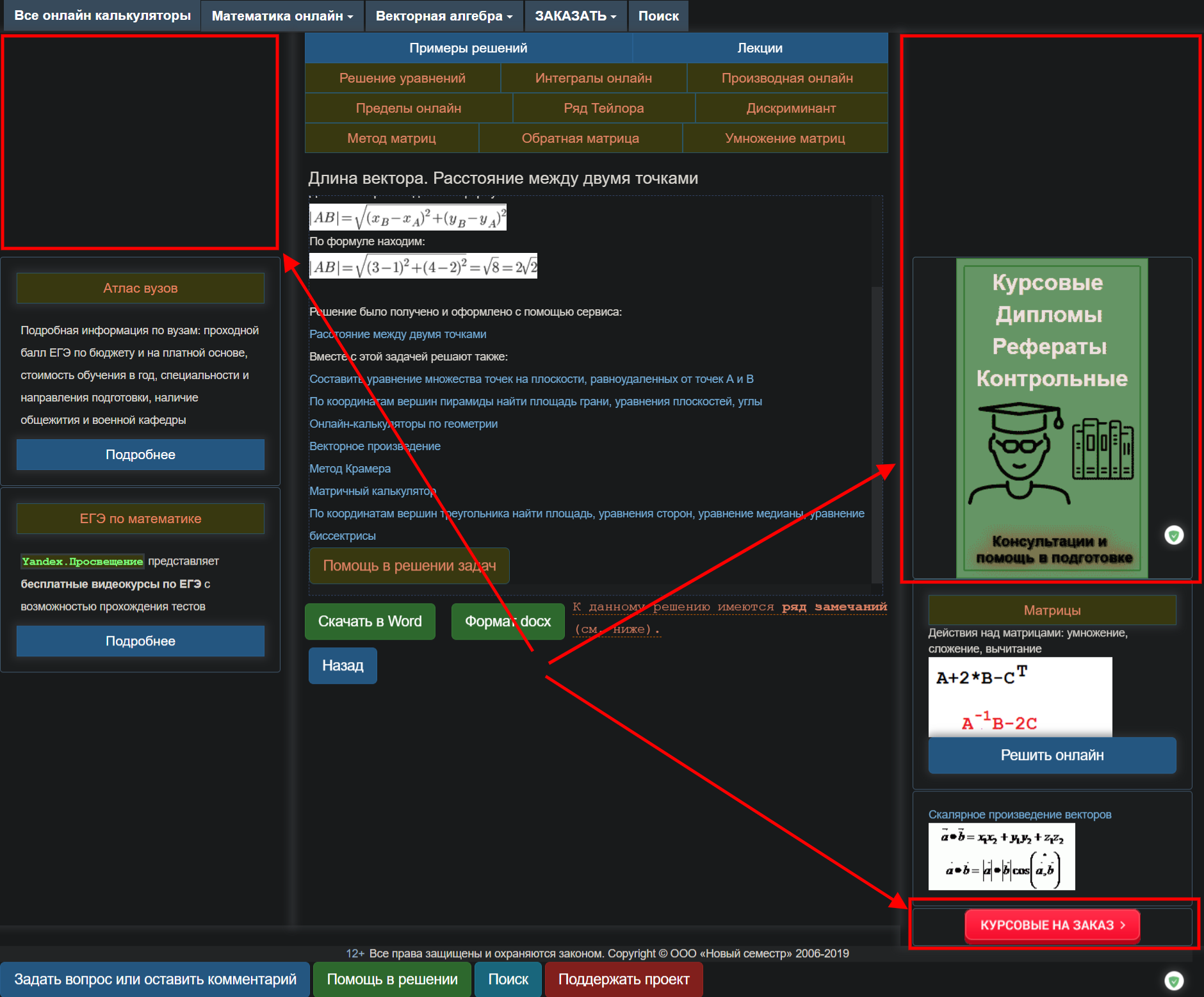Click Помощь в решении задач
1204x997 pixels.
point(409,565)
